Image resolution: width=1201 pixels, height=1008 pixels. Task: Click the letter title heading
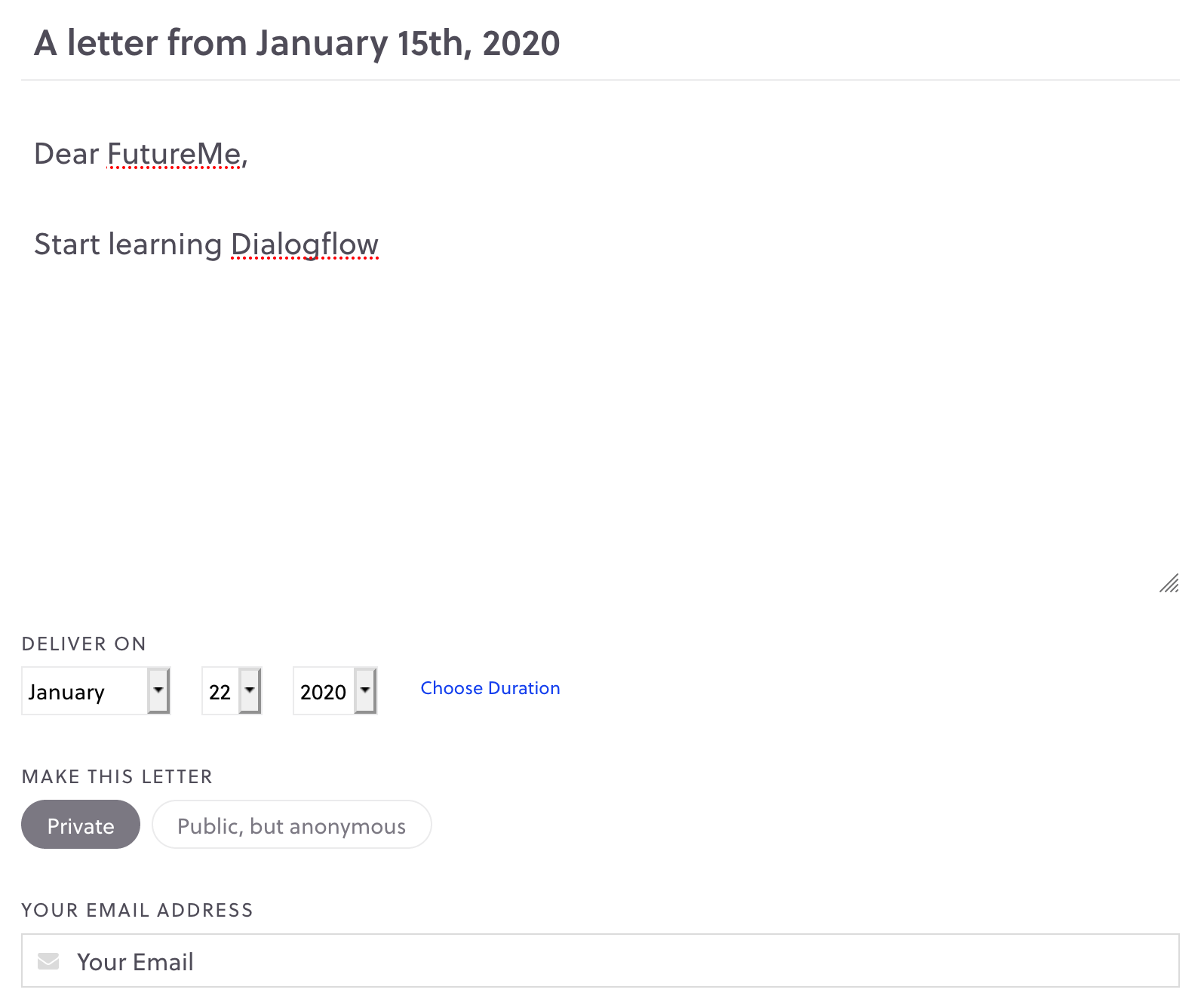click(296, 43)
